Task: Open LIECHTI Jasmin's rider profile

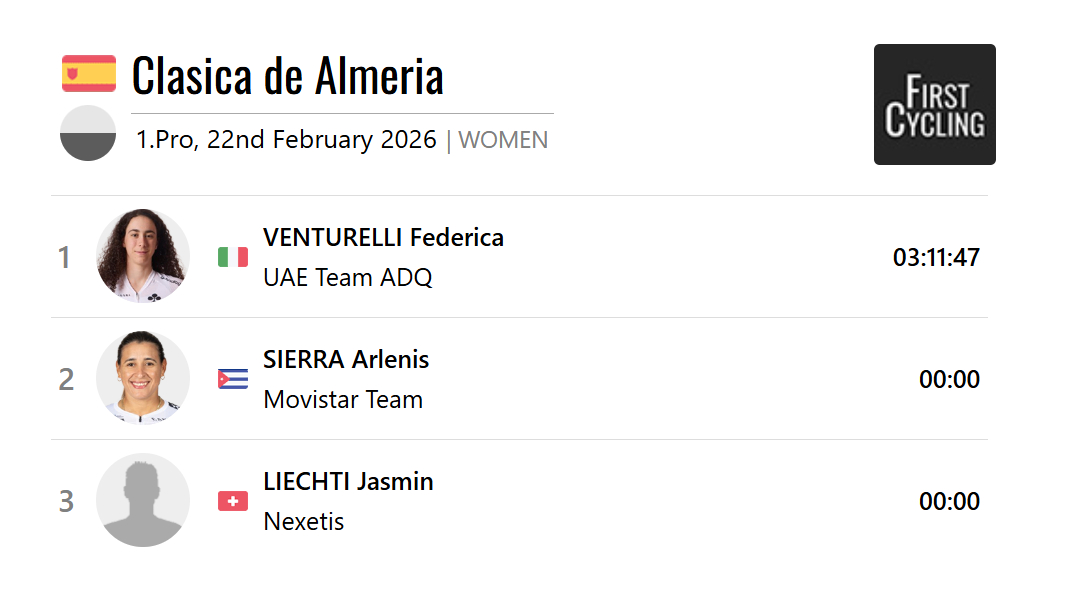Action: click(348, 481)
